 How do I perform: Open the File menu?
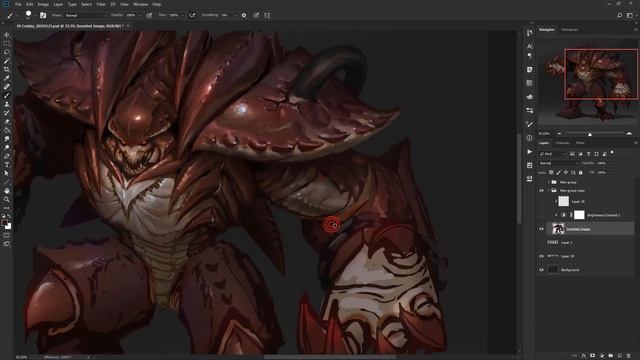tap(18, 4)
